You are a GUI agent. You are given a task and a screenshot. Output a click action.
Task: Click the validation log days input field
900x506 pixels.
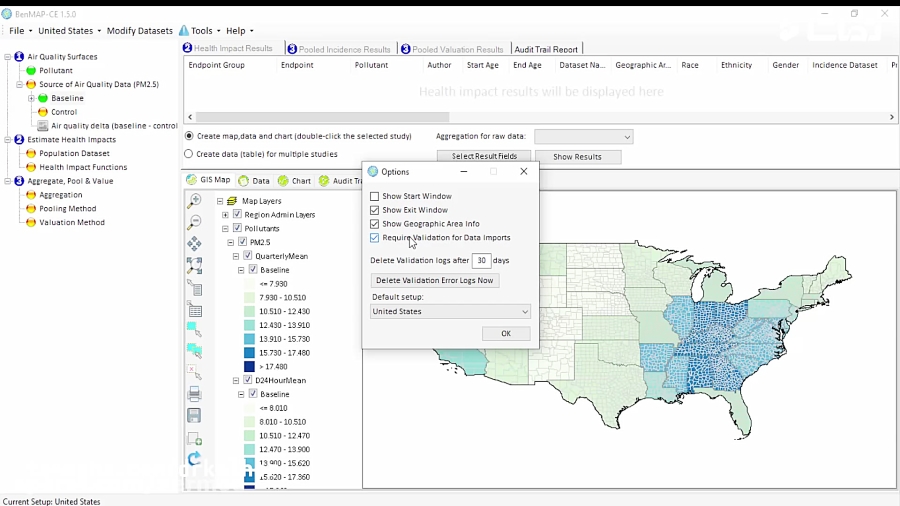point(481,260)
